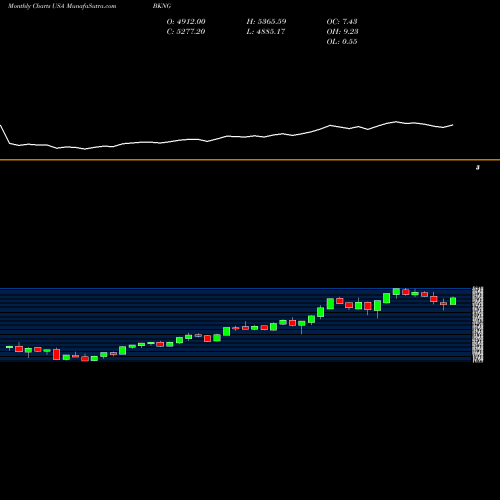Select the high price value H: 5365.59
Screen dimensions: 500x500
266,21
